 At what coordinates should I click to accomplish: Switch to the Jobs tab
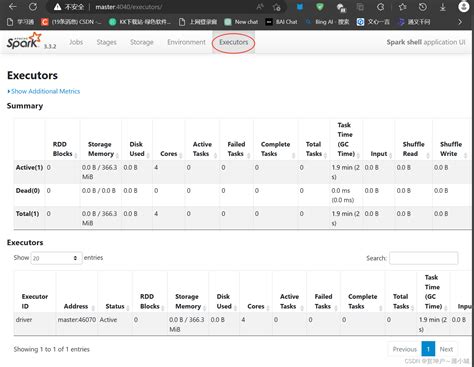pyautogui.click(x=76, y=42)
